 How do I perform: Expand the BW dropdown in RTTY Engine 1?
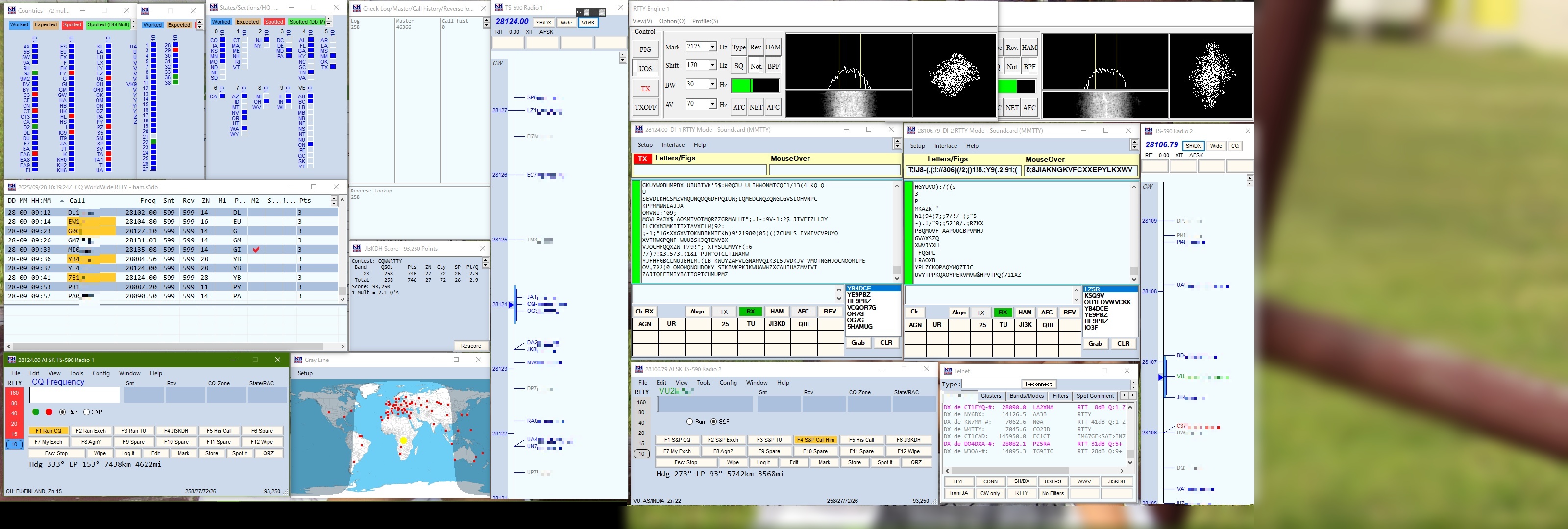711,85
